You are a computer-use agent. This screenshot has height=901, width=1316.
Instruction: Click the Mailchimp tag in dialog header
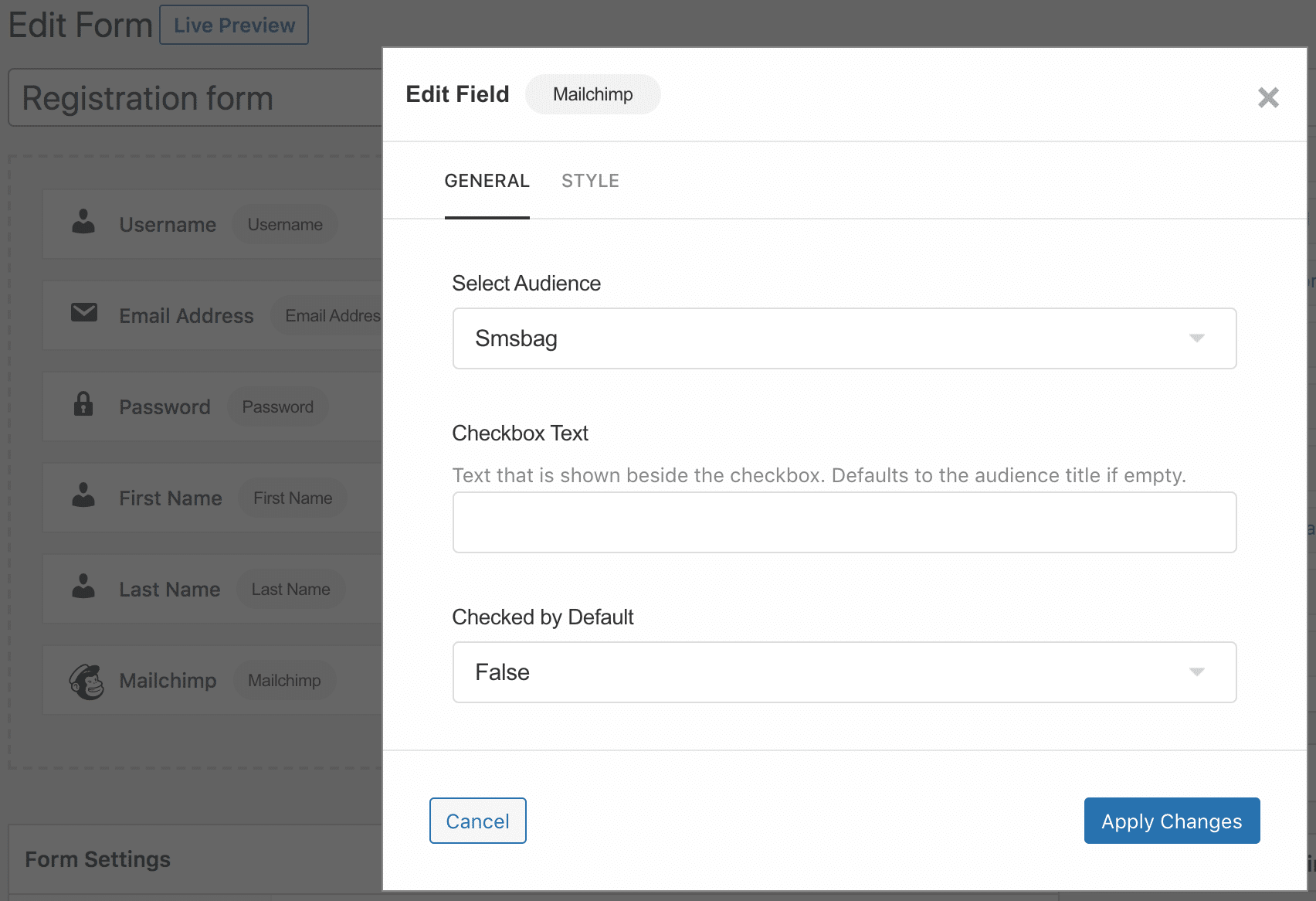pos(592,94)
